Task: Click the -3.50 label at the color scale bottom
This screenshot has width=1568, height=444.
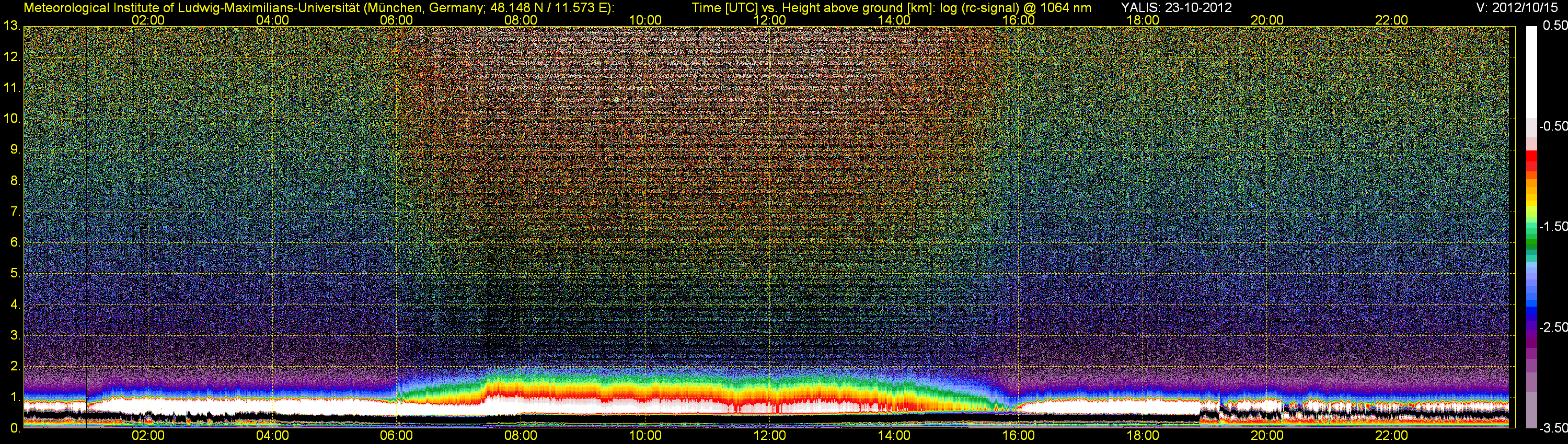Action: (1553, 428)
